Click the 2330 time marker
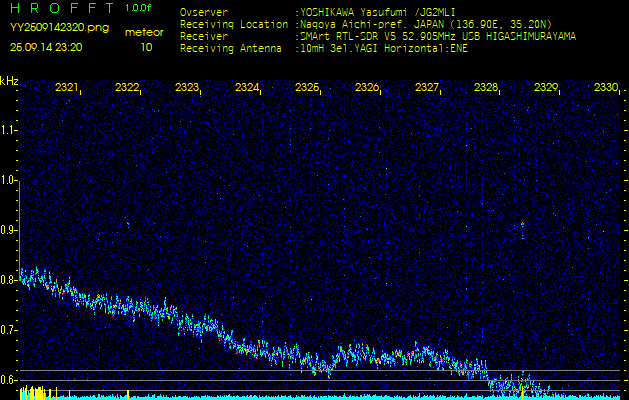The height and width of the screenshot is (400, 629). pos(605,88)
